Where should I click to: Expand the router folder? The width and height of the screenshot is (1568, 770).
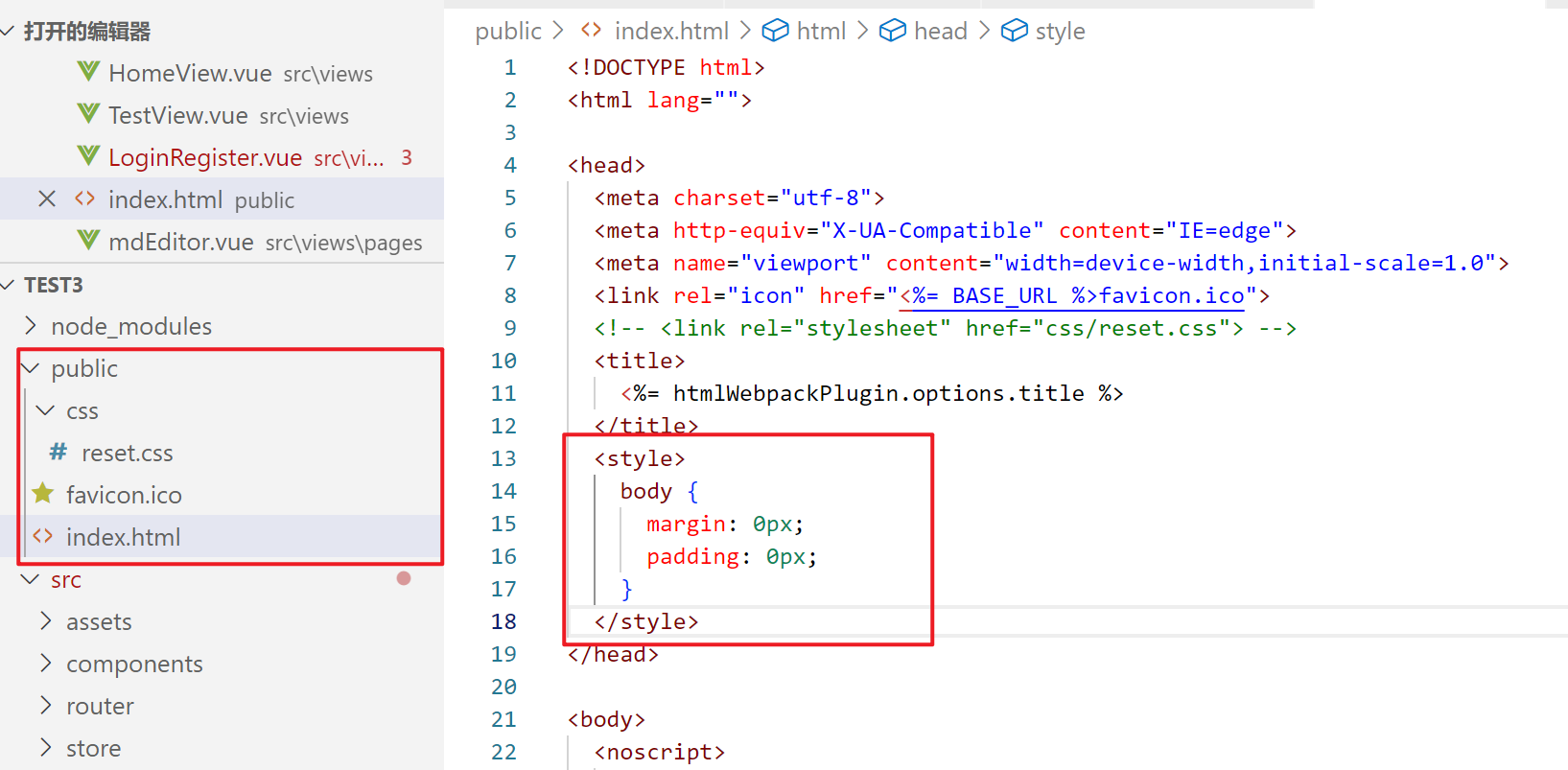(45, 706)
